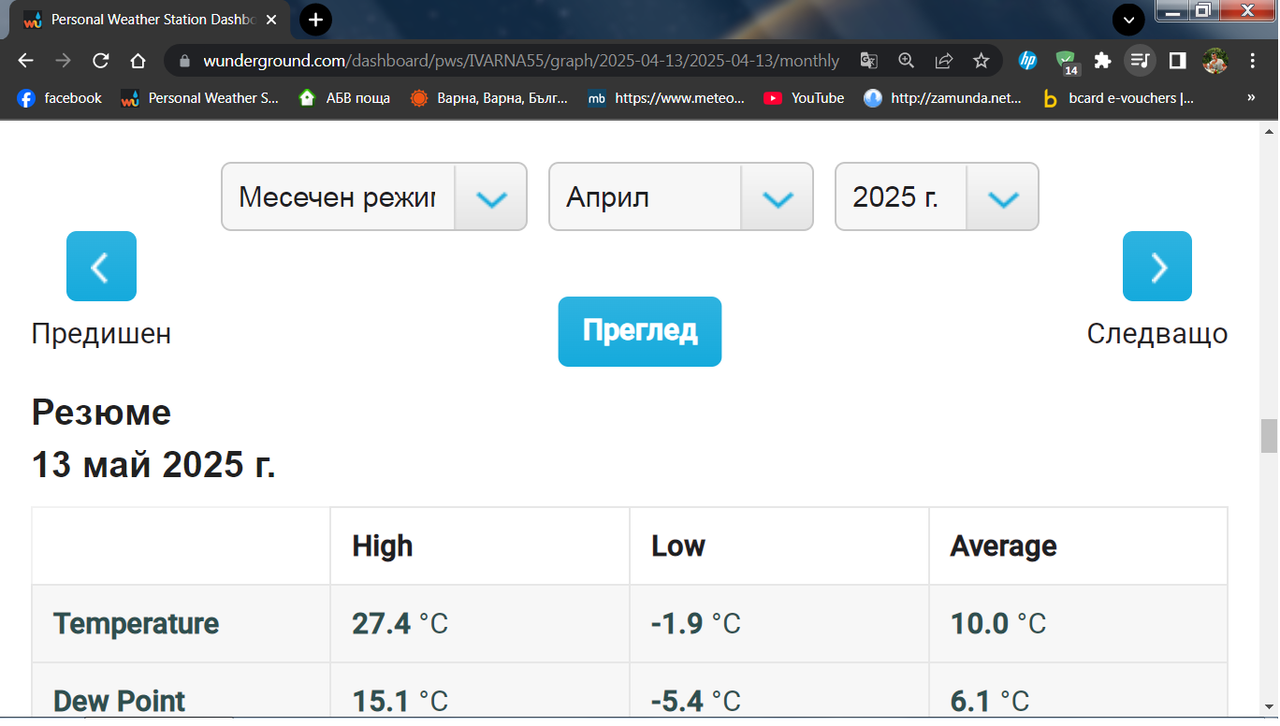Image resolution: width=1280 pixels, height=726 pixels.
Task: Click the zoom magnifier icon in address bar
Action: click(x=906, y=60)
